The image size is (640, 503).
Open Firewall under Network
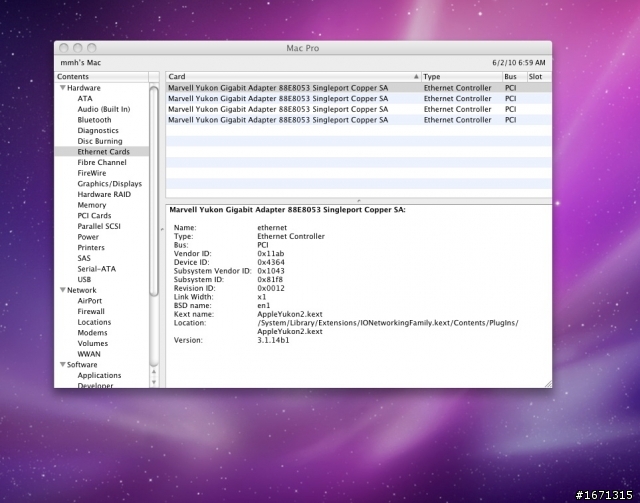pyautogui.click(x=91, y=311)
